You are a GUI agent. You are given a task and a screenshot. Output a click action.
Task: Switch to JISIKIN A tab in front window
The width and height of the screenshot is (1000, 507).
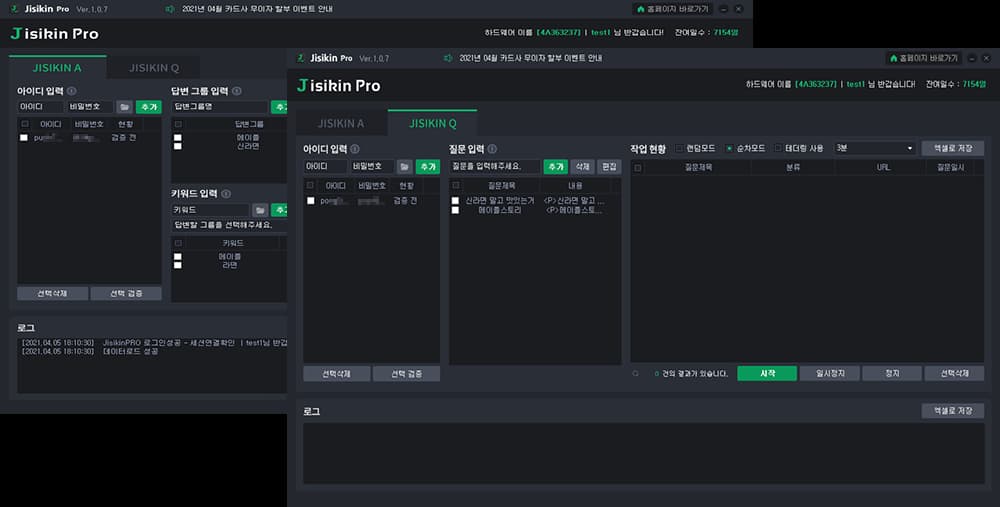(x=341, y=124)
